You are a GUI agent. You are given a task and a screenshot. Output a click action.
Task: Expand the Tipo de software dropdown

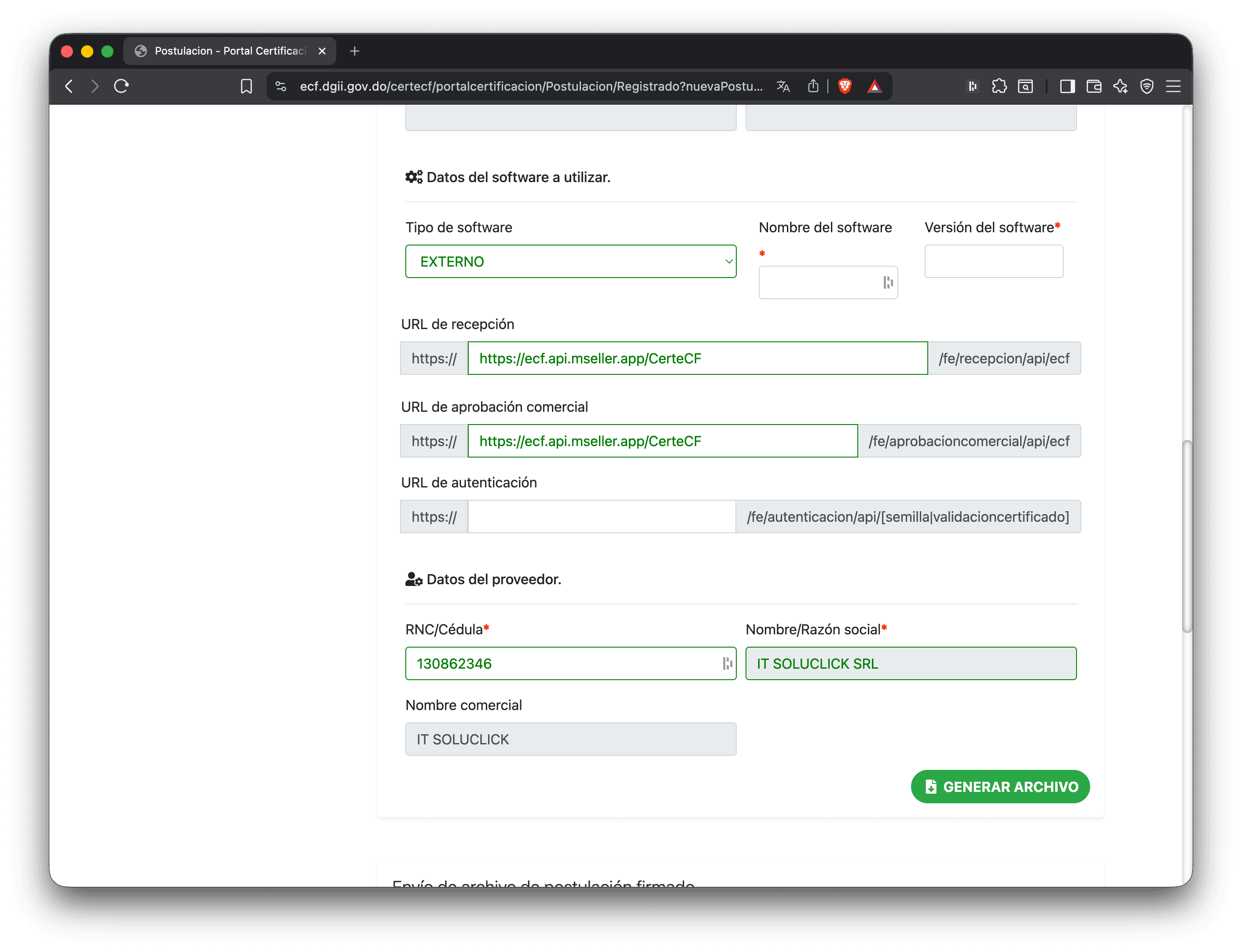(x=570, y=261)
